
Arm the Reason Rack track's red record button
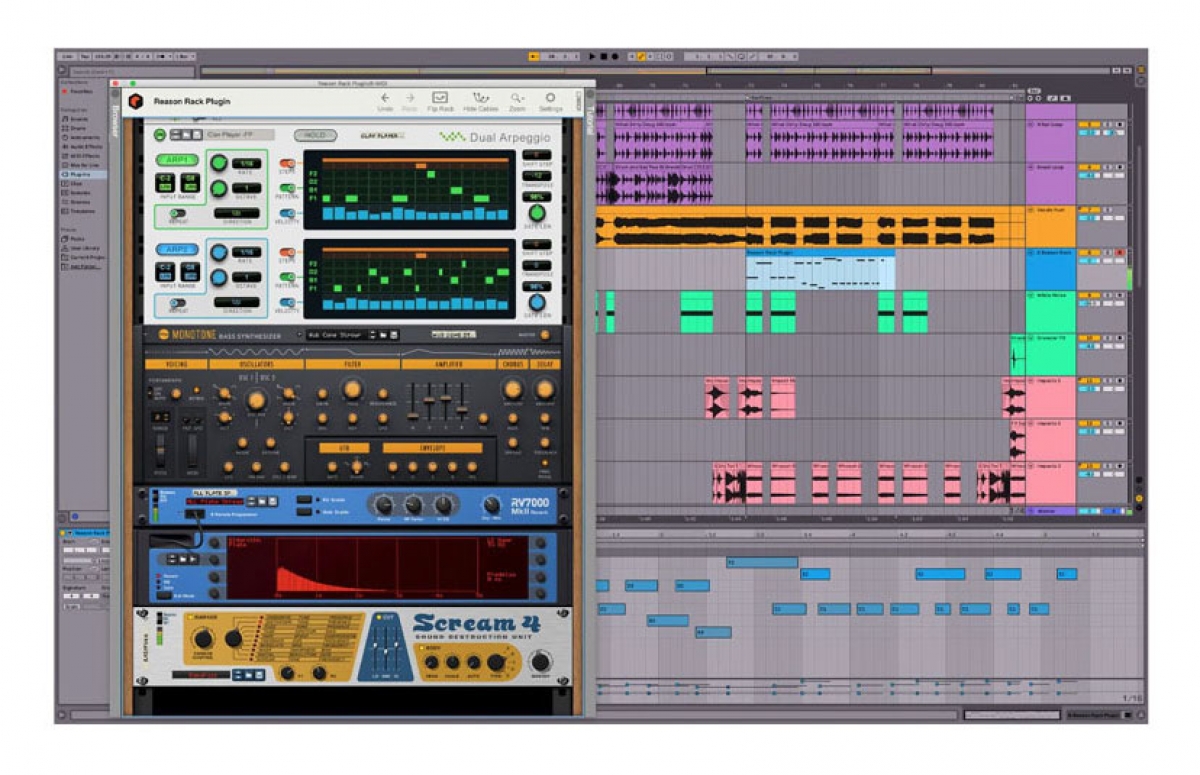(1120, 252)
